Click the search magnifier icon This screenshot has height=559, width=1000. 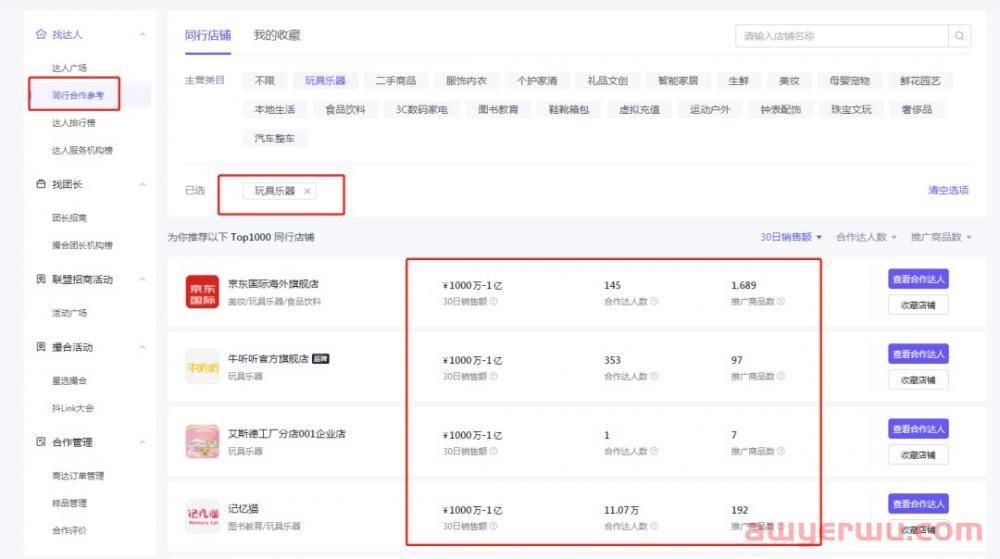(959, 36)
